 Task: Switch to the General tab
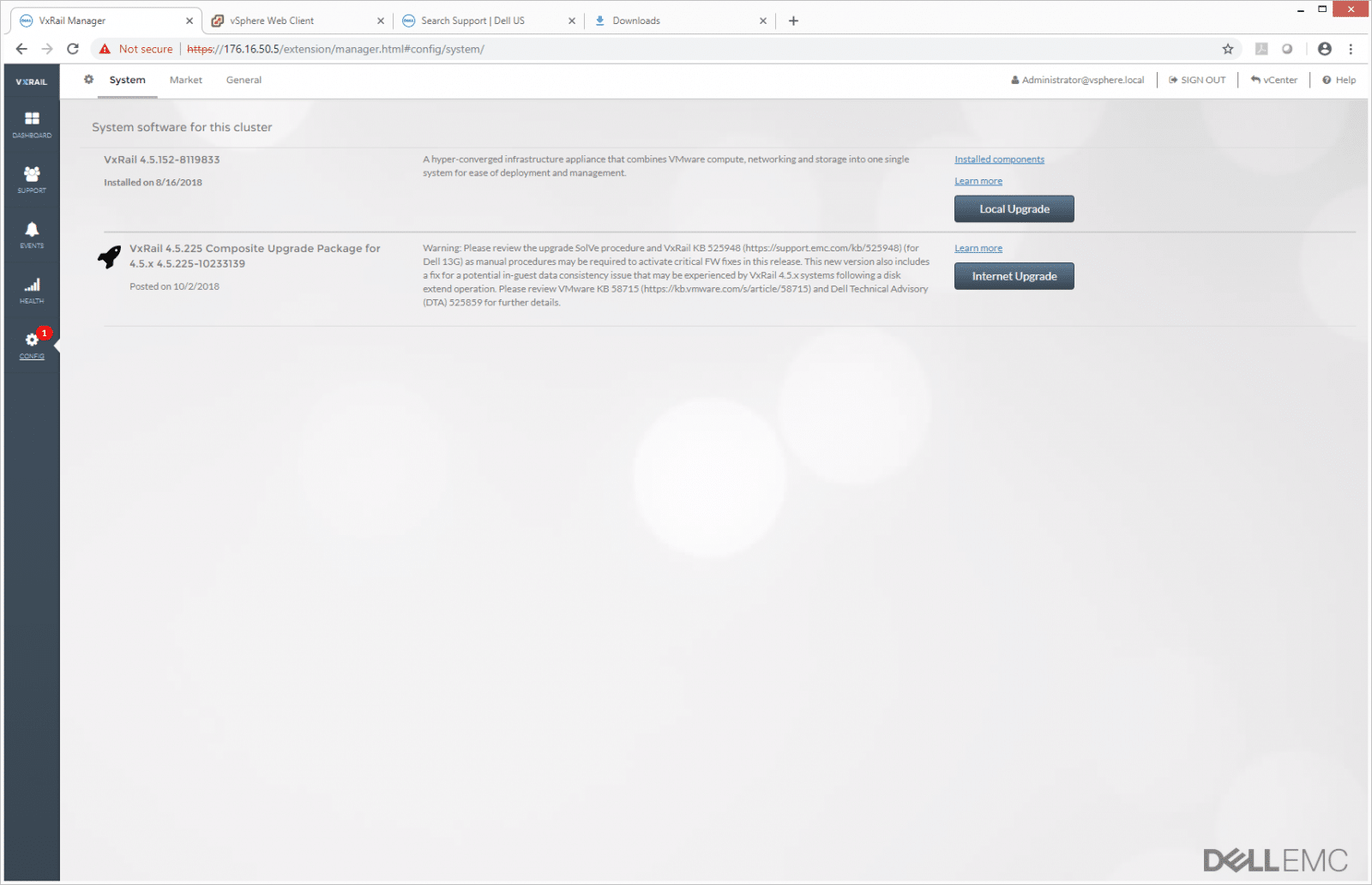coord(244,80)
